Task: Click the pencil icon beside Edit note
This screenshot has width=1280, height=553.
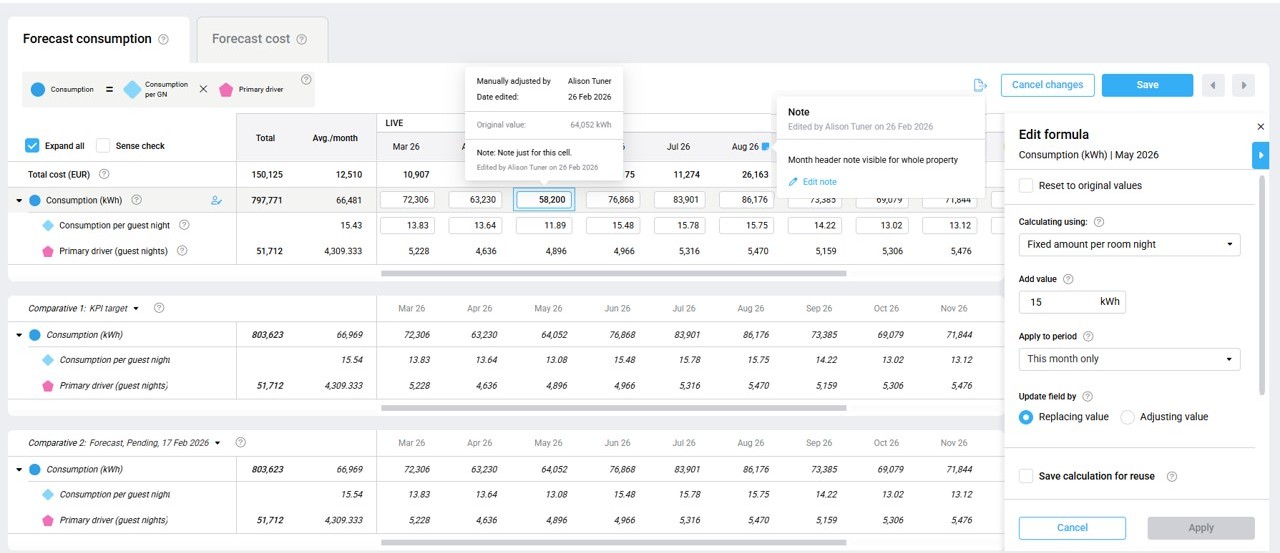Action: [x=793, y=182]
